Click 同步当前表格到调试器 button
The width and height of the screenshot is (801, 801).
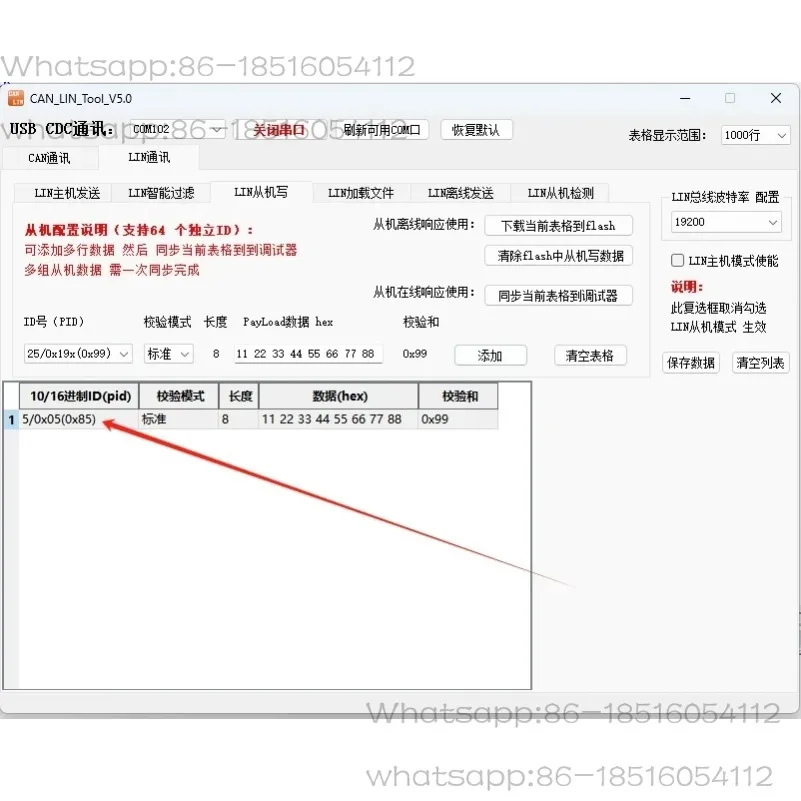(558, 296)
